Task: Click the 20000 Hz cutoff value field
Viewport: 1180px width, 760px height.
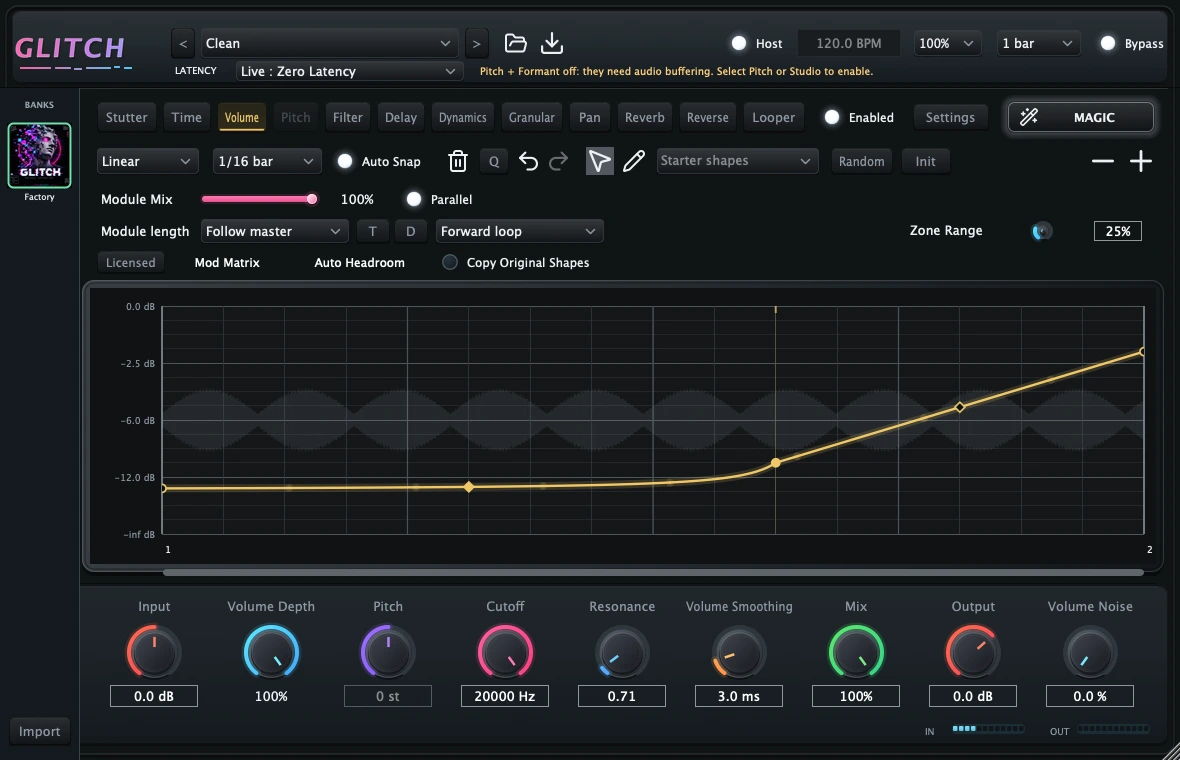Action: click(505, 696)
